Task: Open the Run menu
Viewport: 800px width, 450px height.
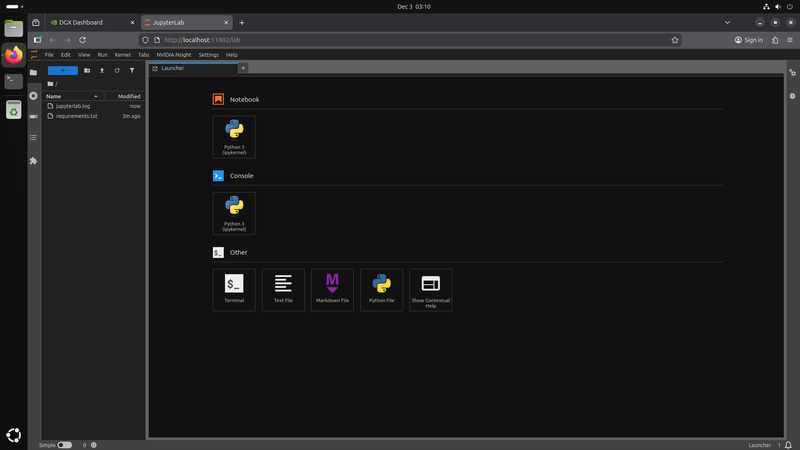Action: [x=103, y=55]
